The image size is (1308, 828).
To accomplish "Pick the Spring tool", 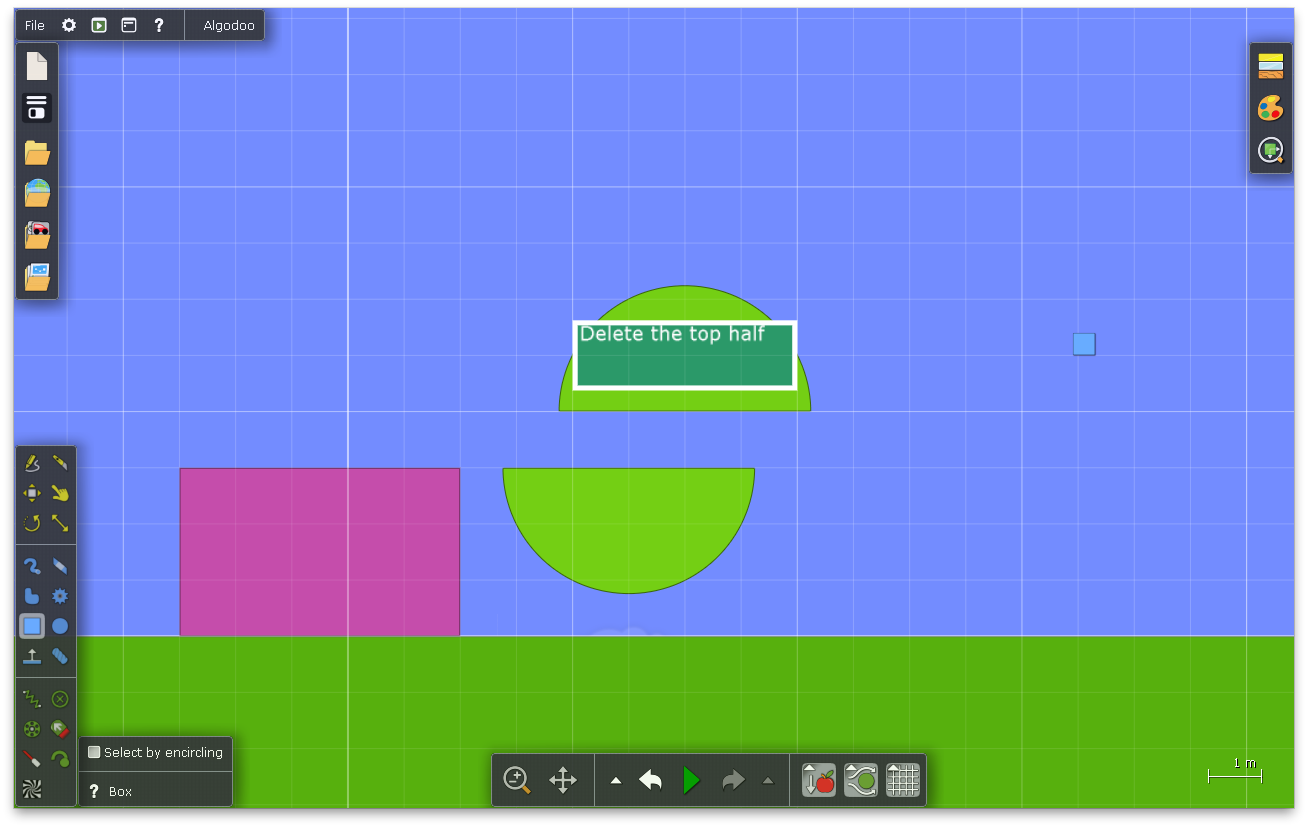I will (x=32, y=699).
